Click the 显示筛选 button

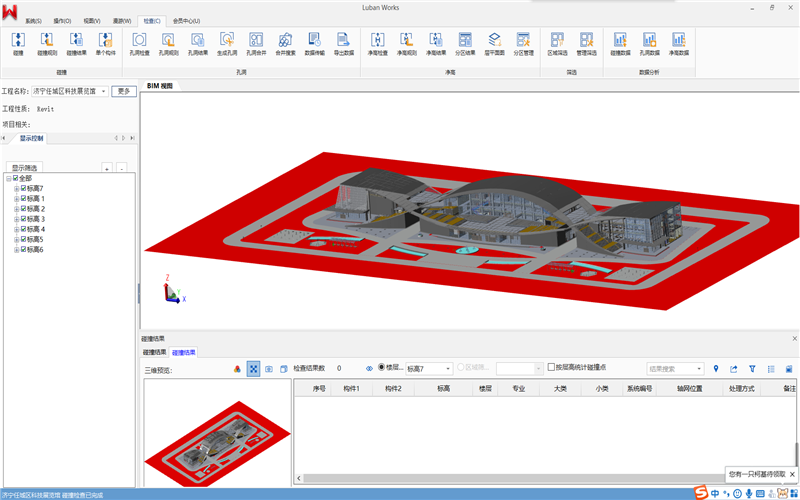[24, 167]
